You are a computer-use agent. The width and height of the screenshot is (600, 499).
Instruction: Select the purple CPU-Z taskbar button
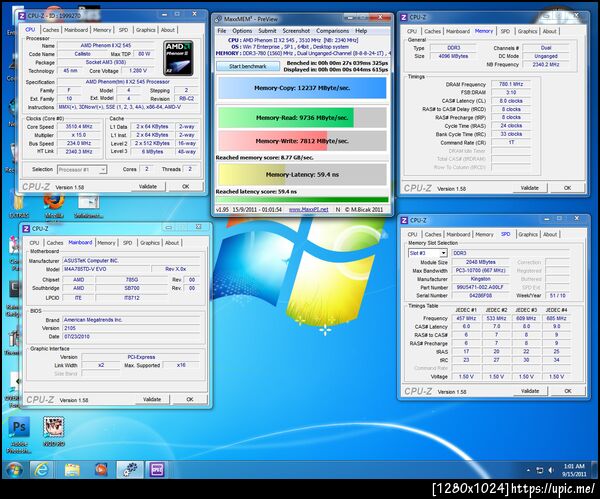tap(157, 470)
